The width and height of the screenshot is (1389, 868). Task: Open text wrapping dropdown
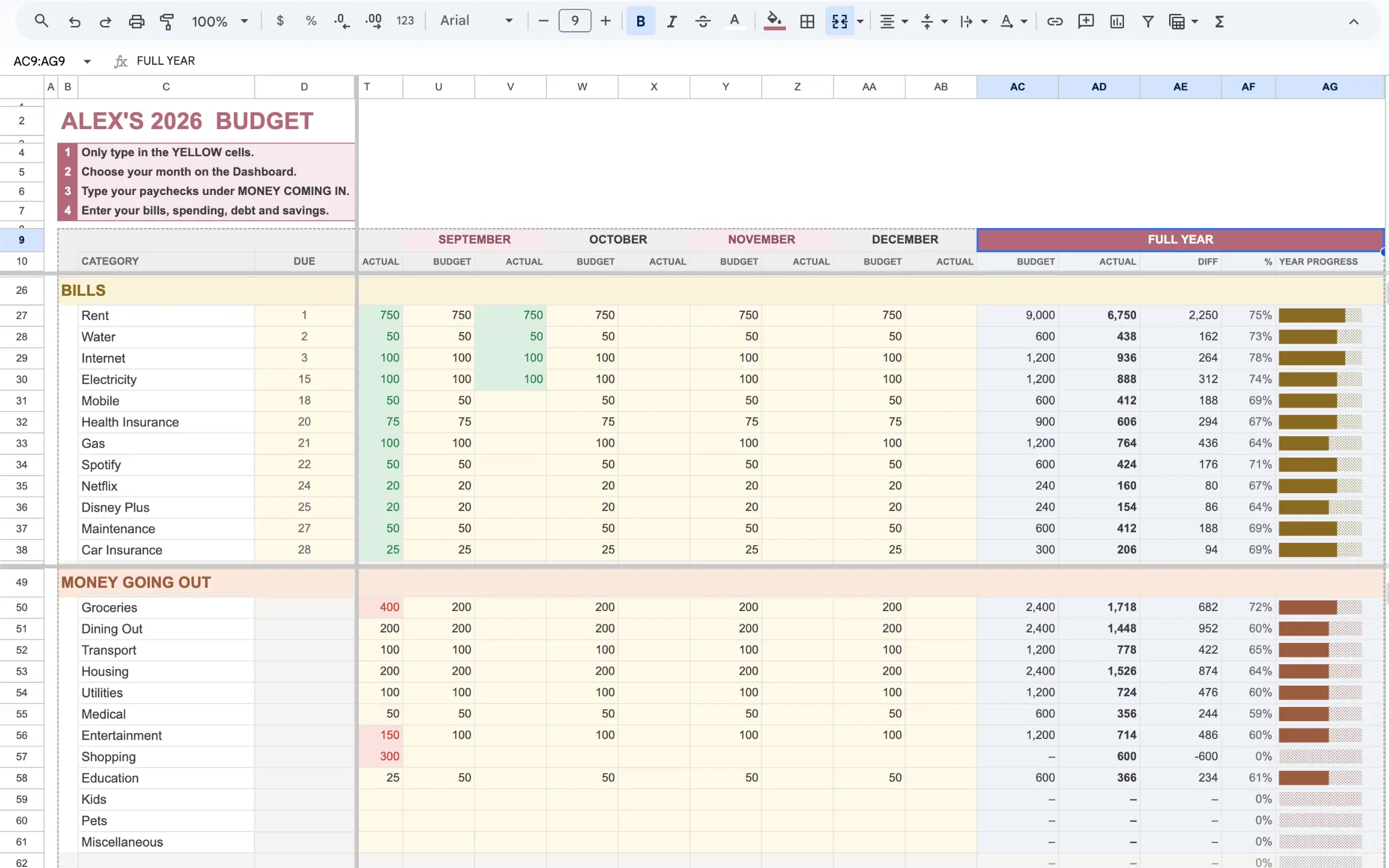pos(973,21)
